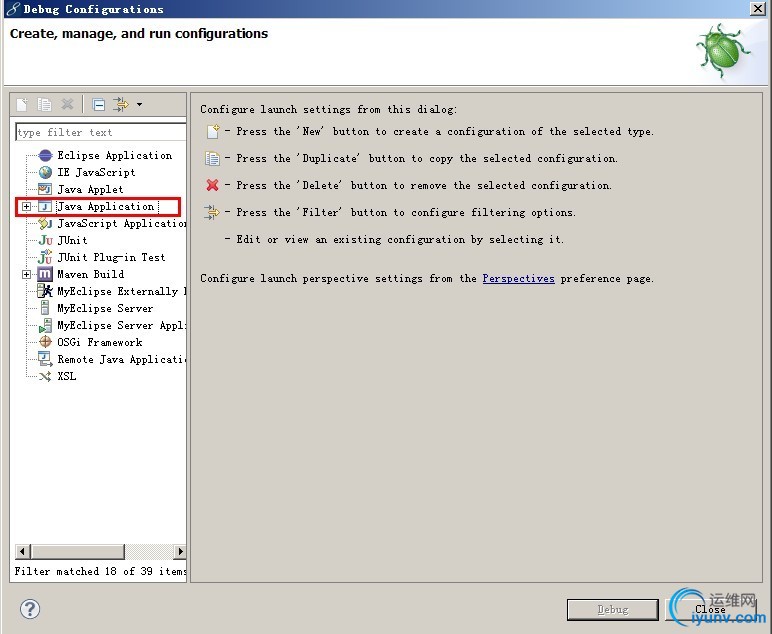Image resolution: width=772 pixels, height=634 pixels.
Task: Open the Perspectives preference page link
Action: 518,279
